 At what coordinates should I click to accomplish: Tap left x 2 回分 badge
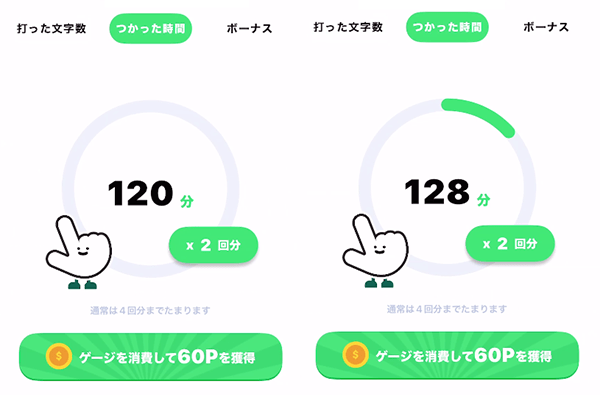tap(214, 245)
